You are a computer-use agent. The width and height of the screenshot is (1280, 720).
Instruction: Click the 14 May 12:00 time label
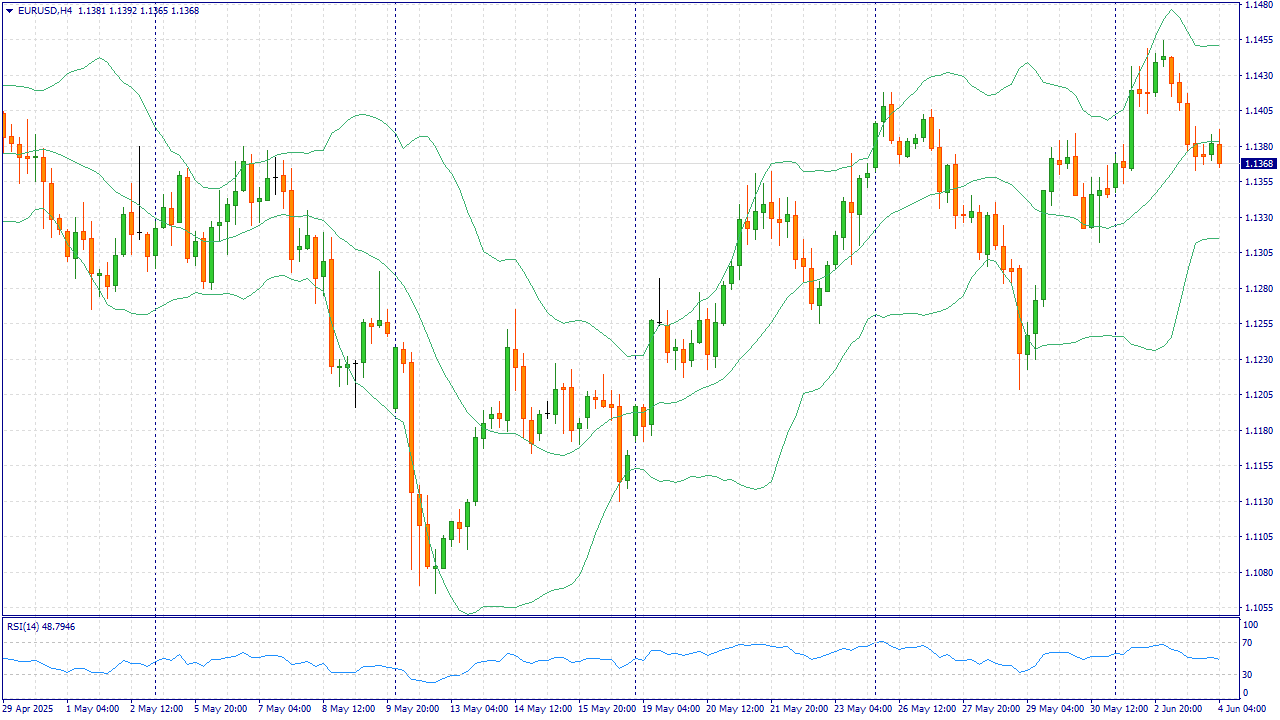click(543, 708)
